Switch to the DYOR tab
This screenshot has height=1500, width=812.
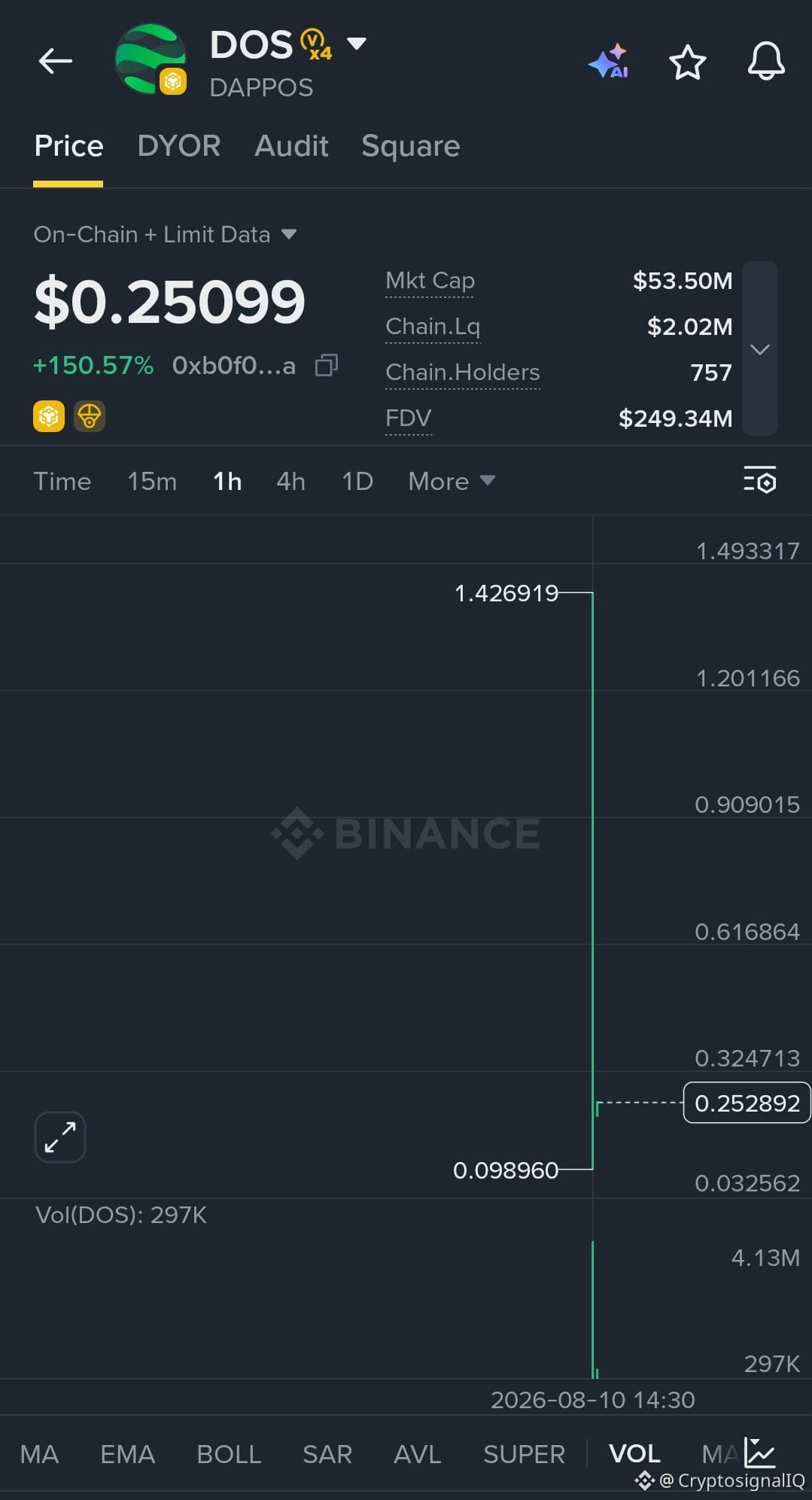click(179, 146)
